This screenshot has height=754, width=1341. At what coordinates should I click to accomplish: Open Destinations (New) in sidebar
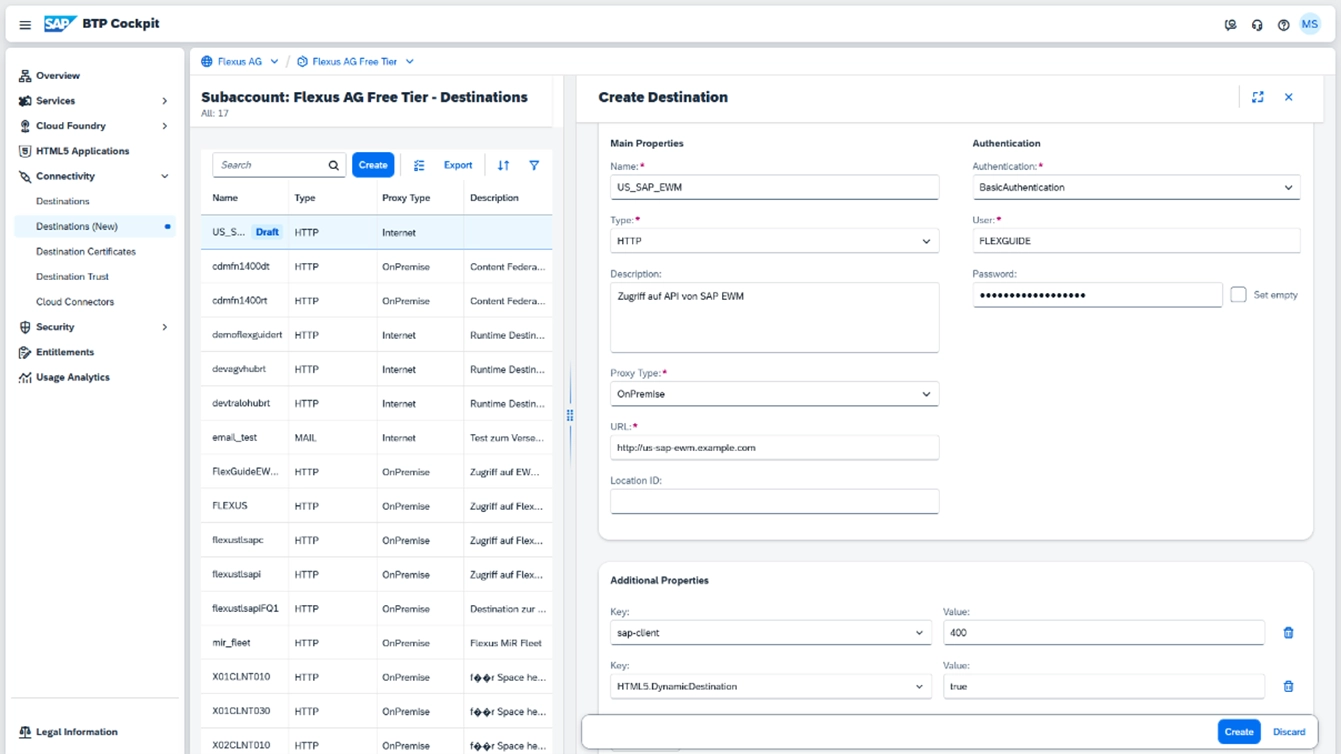(77, 227)
